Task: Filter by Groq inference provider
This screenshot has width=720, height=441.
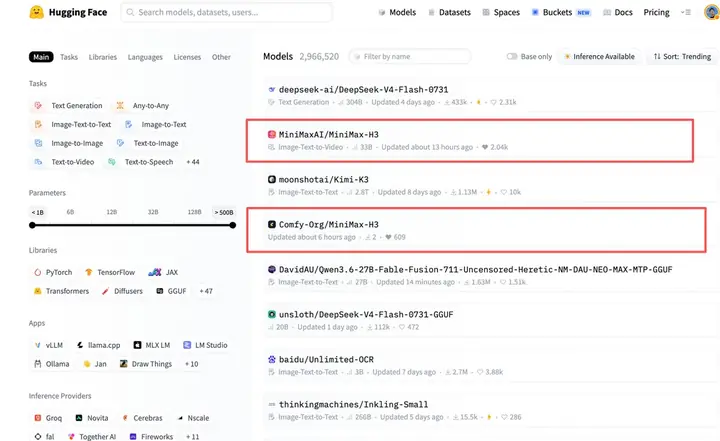Action: point(48,418)
